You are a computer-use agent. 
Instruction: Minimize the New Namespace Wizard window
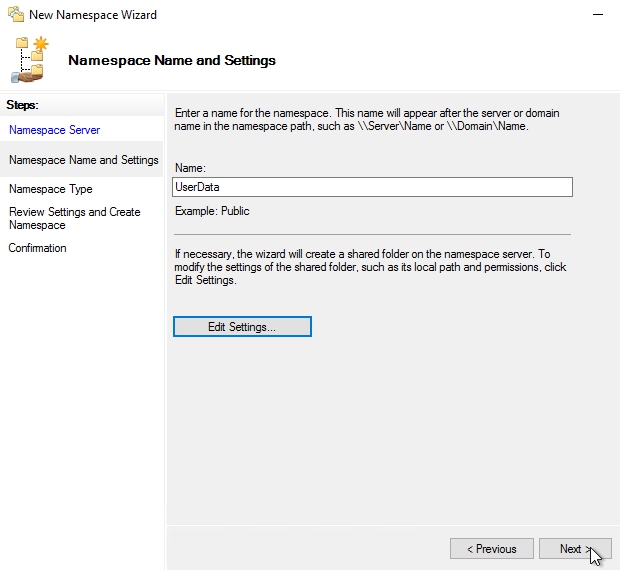point(597,15)
